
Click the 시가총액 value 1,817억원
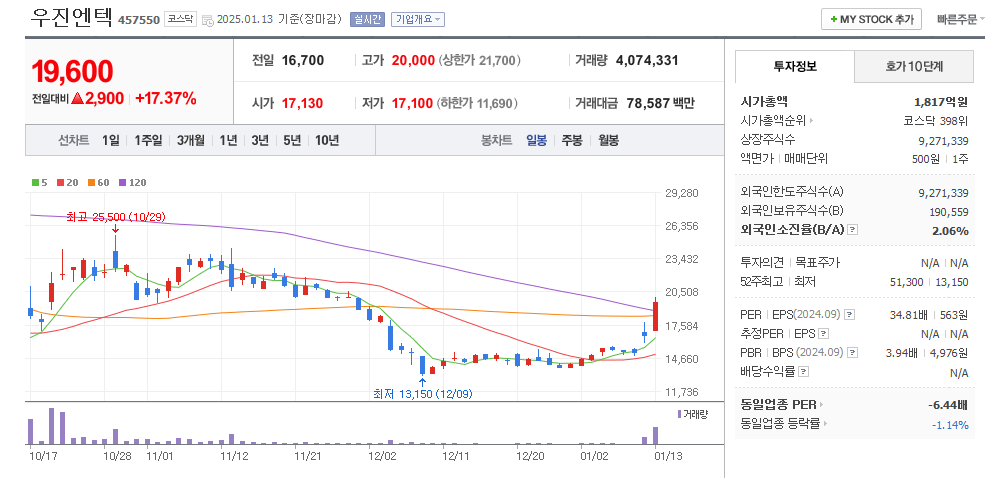(941, 102)
